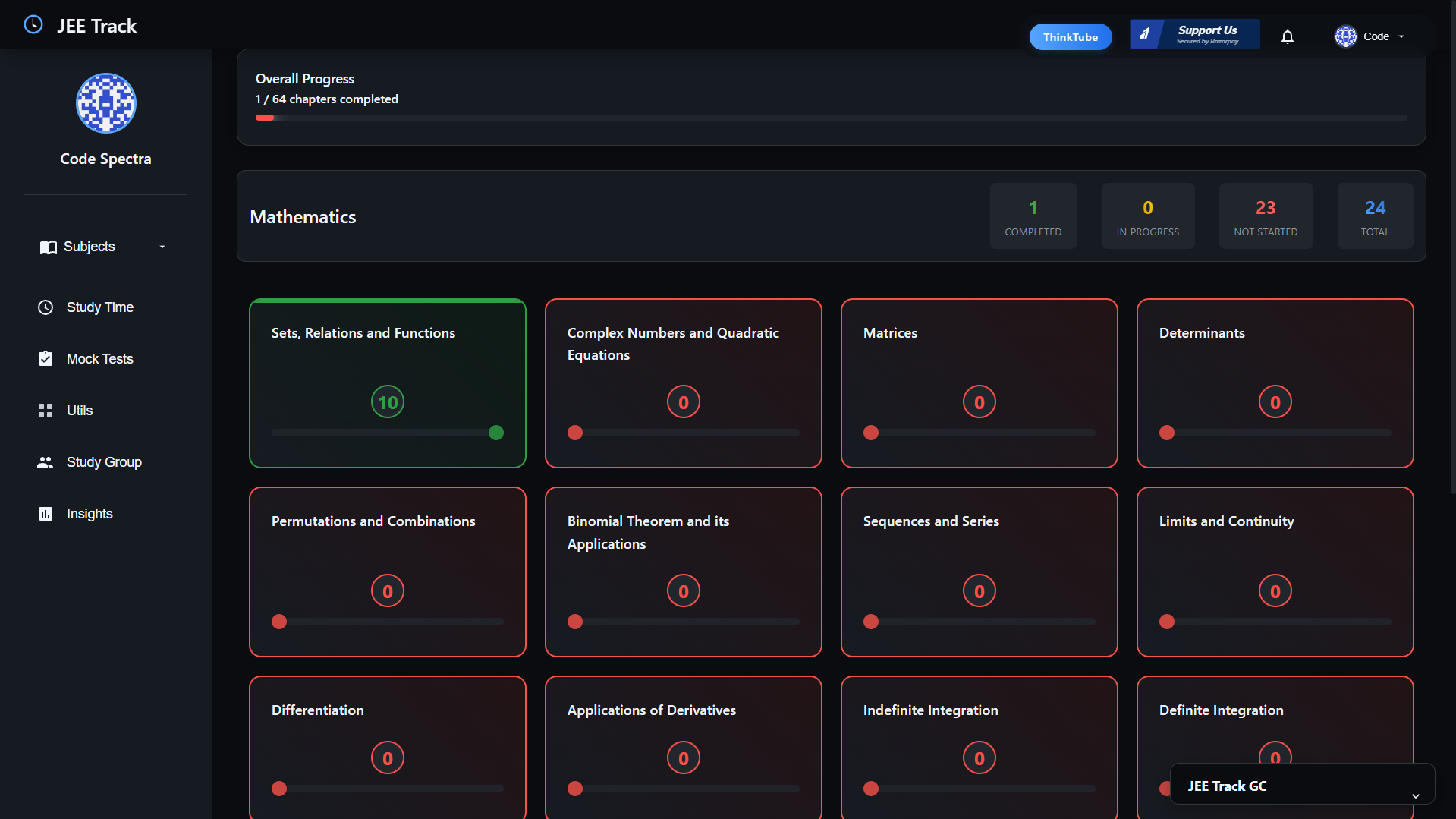This screenshot has height=819, width=1456.
Task: Click the user avatar in header
Action: pyautogui.click(x=1346, y=36)
